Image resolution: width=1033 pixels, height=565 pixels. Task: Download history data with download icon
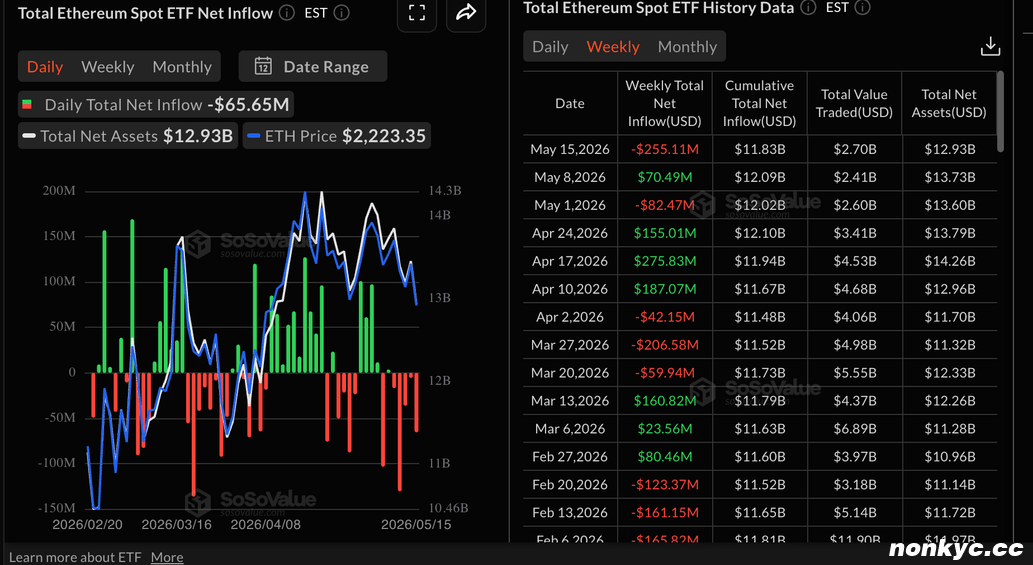990,47
